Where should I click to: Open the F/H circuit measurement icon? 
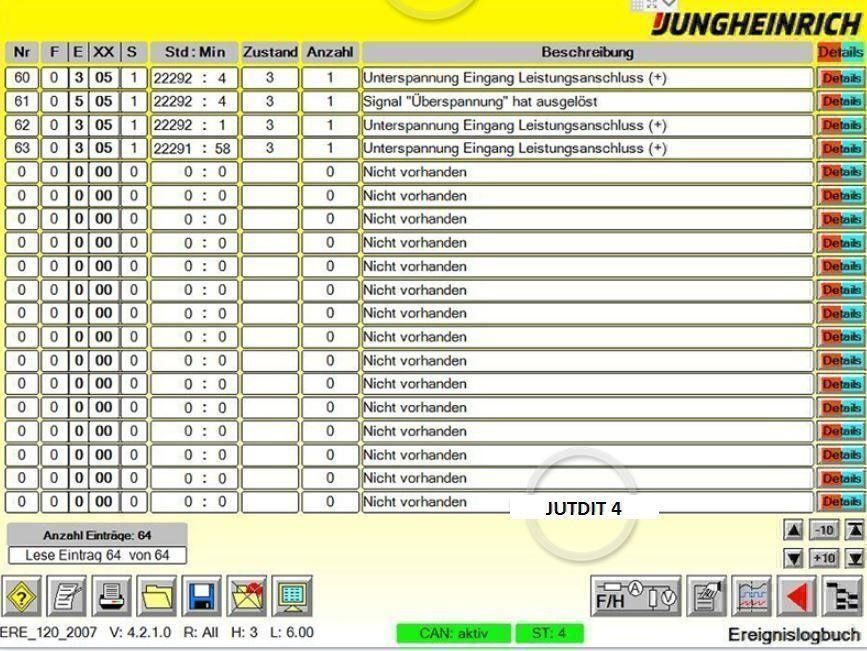point(636,597)
